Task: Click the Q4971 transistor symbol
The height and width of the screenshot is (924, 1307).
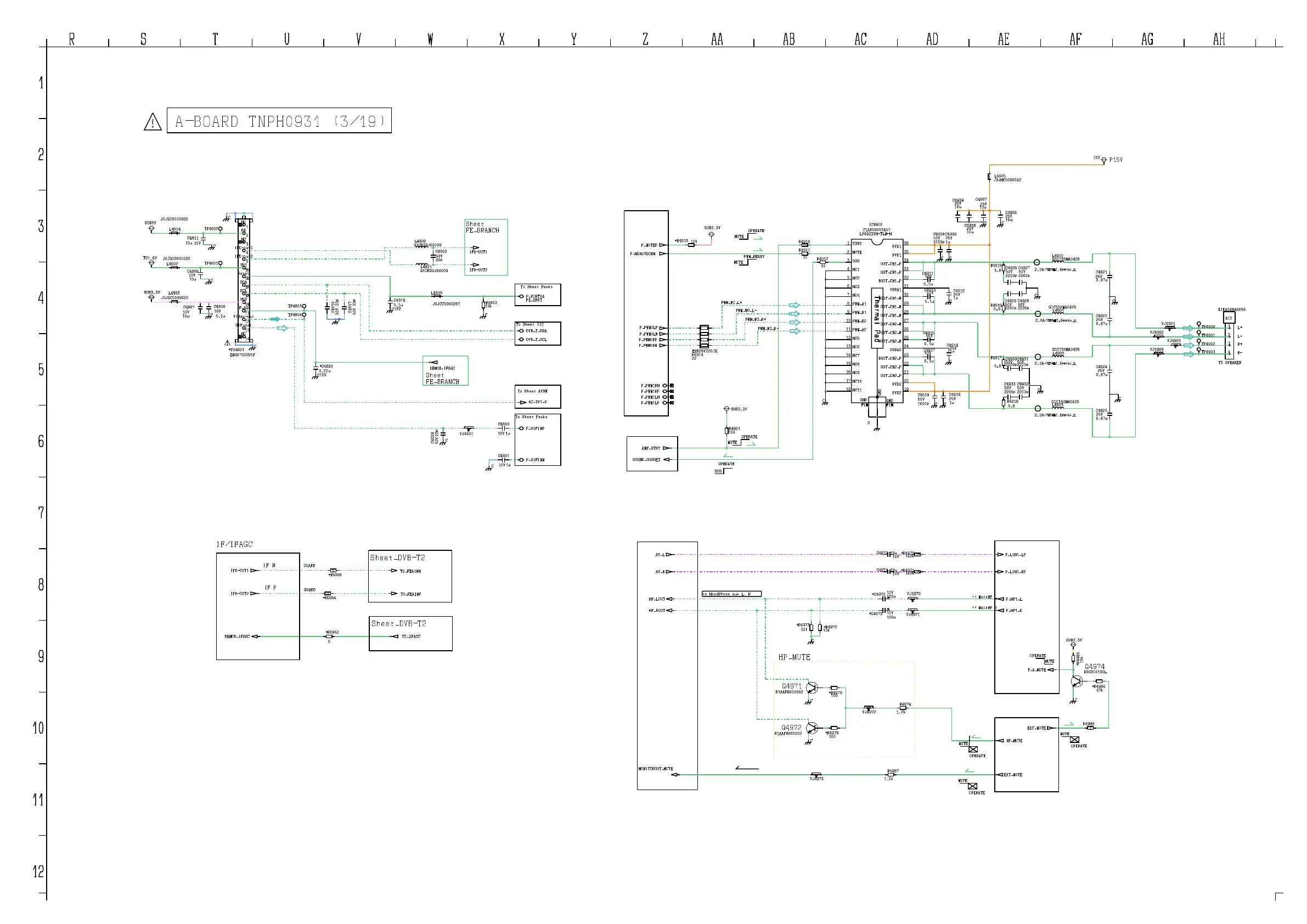Action: [x=812, y=688]
